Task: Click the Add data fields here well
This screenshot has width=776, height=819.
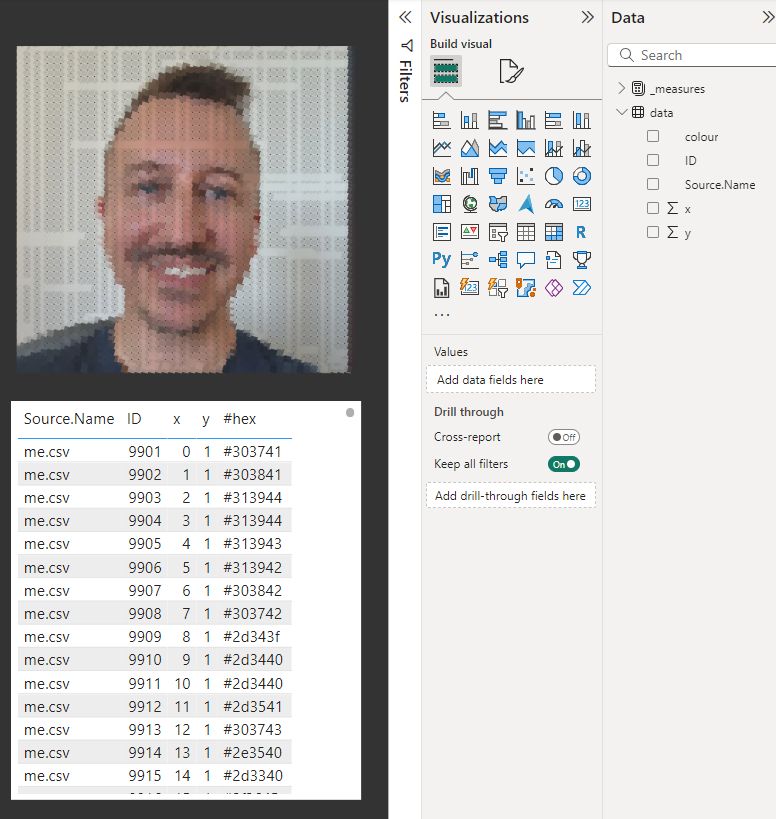Action: (x=511, y=379)
